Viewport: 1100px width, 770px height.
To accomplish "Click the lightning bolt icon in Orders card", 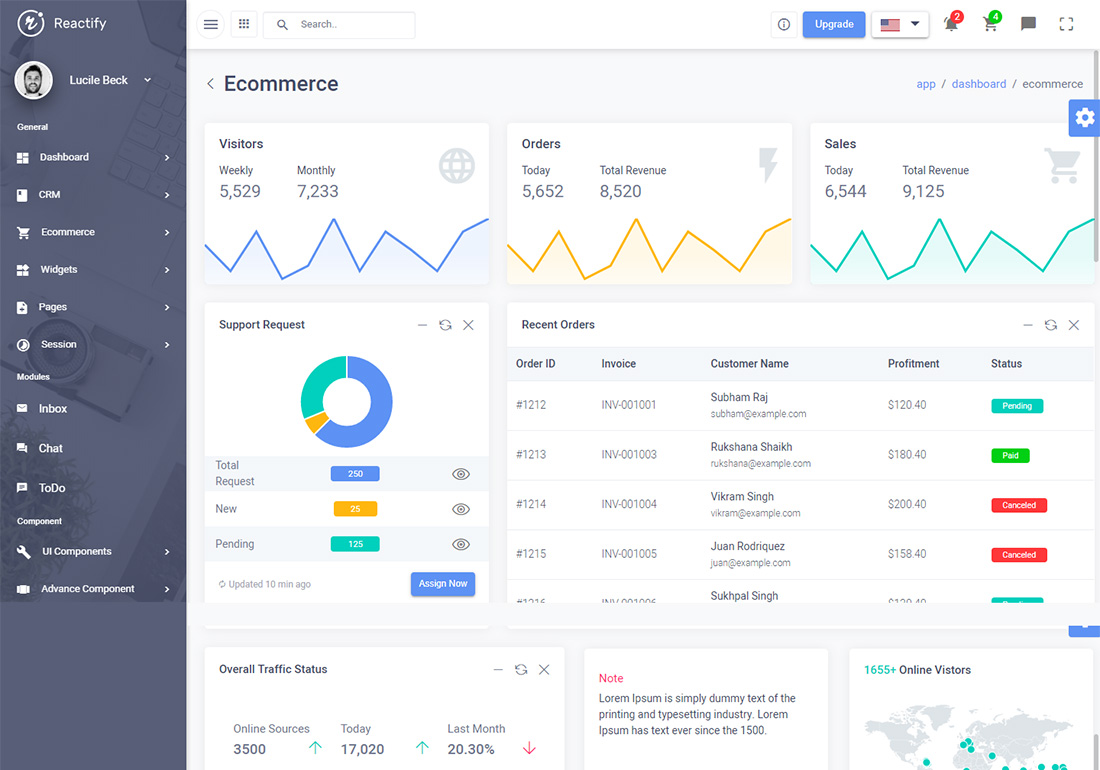I will click(768, 166).
